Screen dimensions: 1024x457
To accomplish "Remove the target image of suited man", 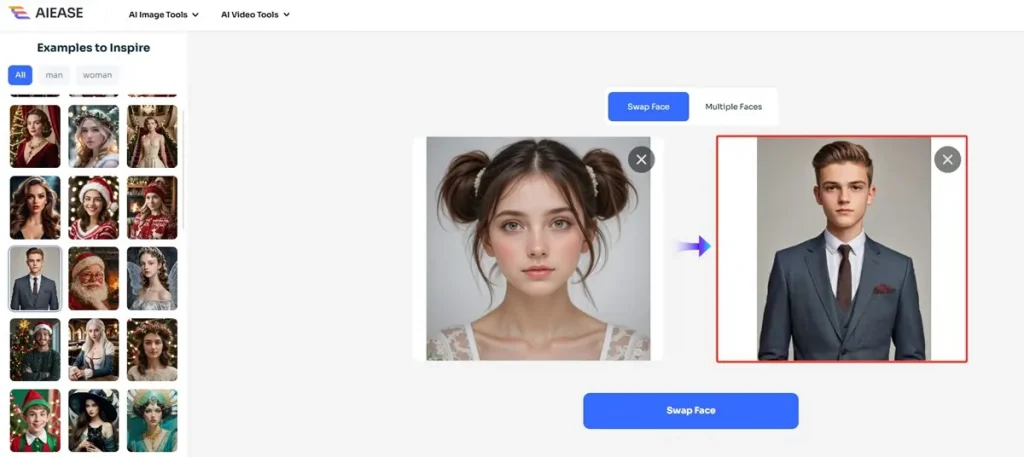I will tap(947, 159).
